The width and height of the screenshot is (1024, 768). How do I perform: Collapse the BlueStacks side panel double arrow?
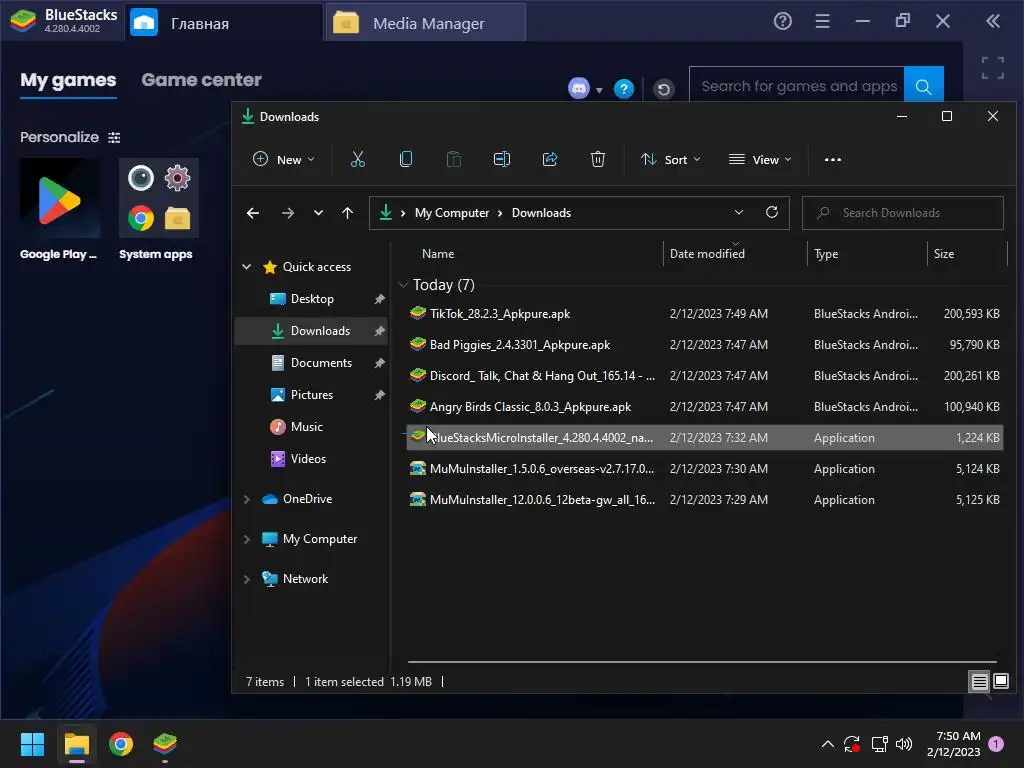[x=993, y=22]
